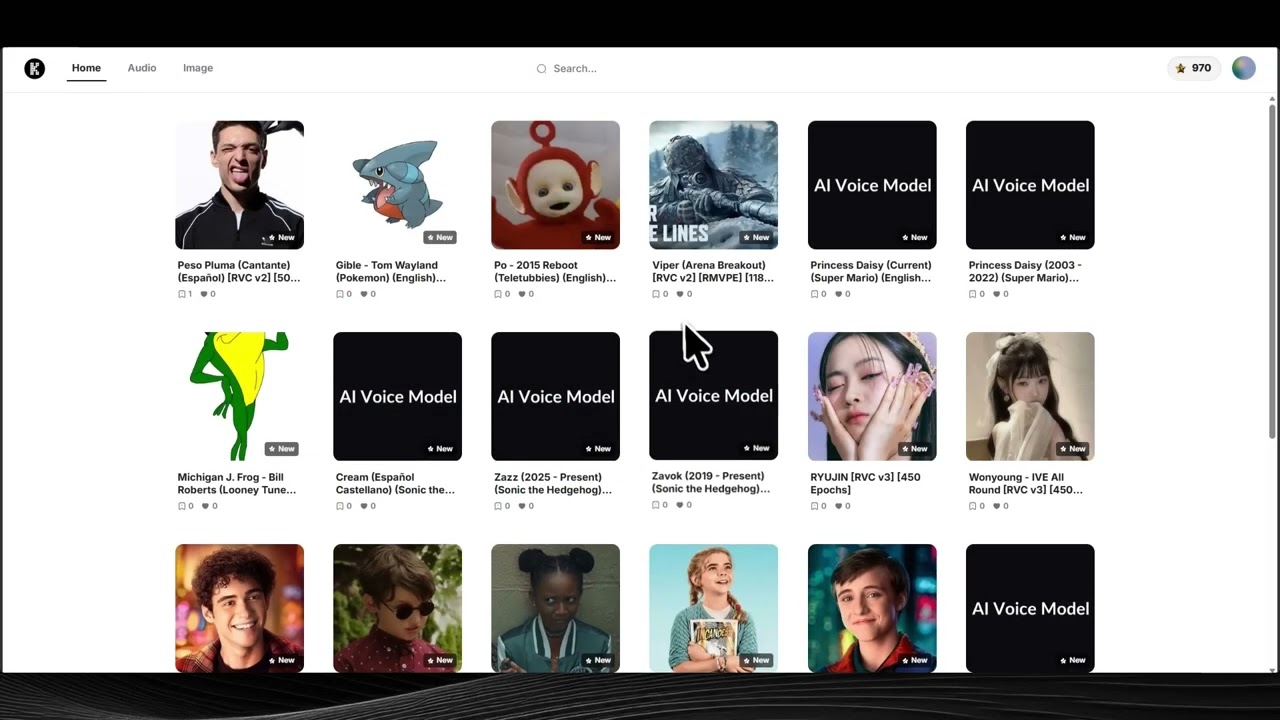Screen dimensions: 1280x720
Task: Click the search magnifier icon
Action: pyautogui.click(x=542, y=69)
